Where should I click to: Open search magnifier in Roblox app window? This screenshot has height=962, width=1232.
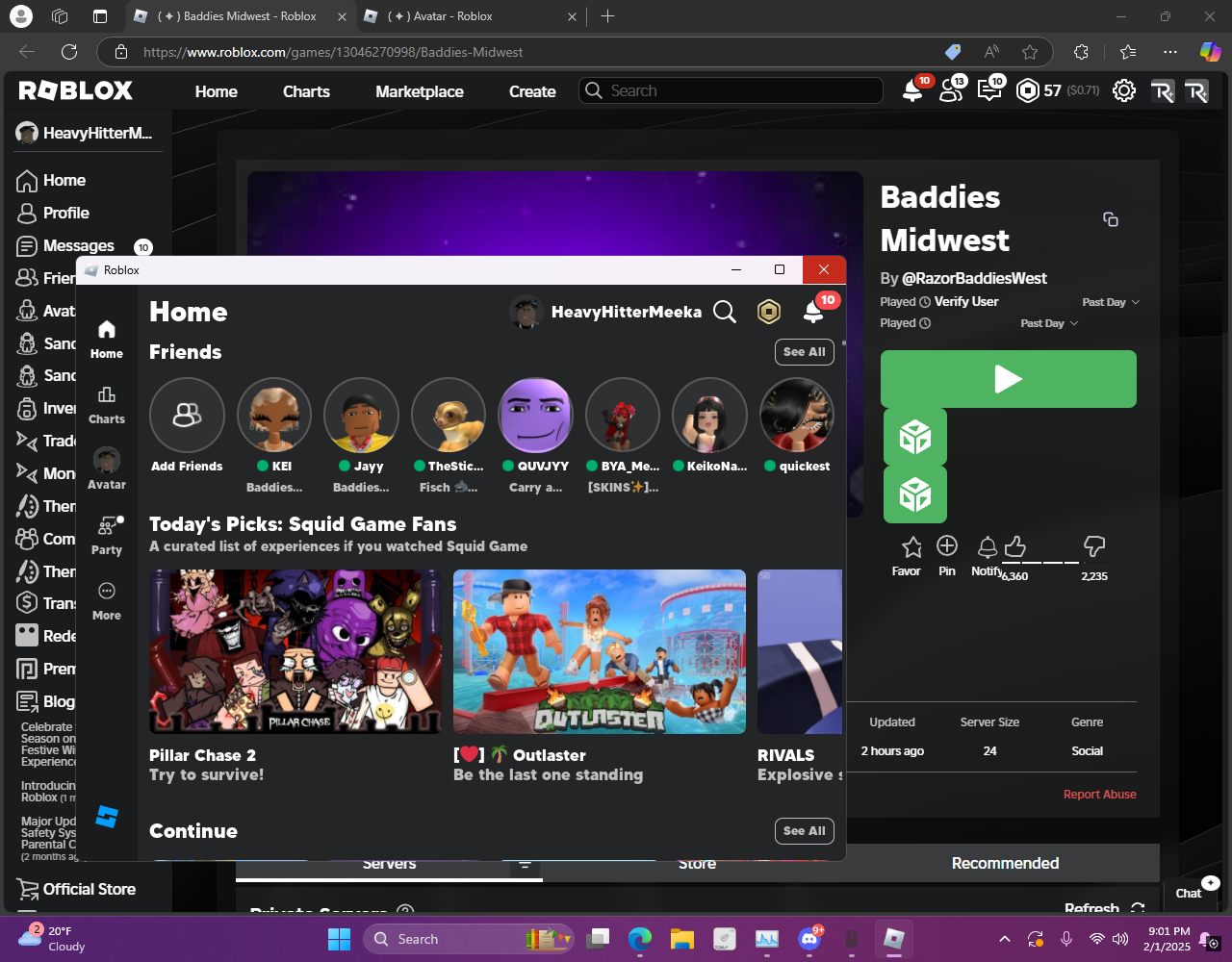pos(725,312)
